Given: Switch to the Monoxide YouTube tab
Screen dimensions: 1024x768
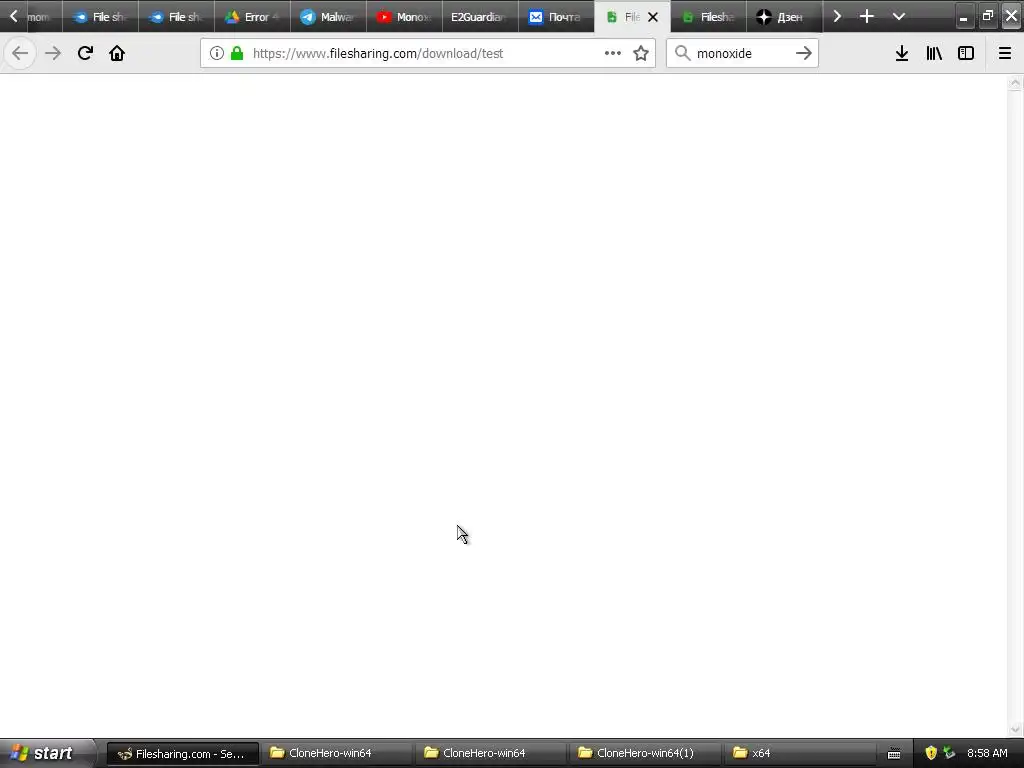Looking at the screenshot, I should tap(404, 17).
